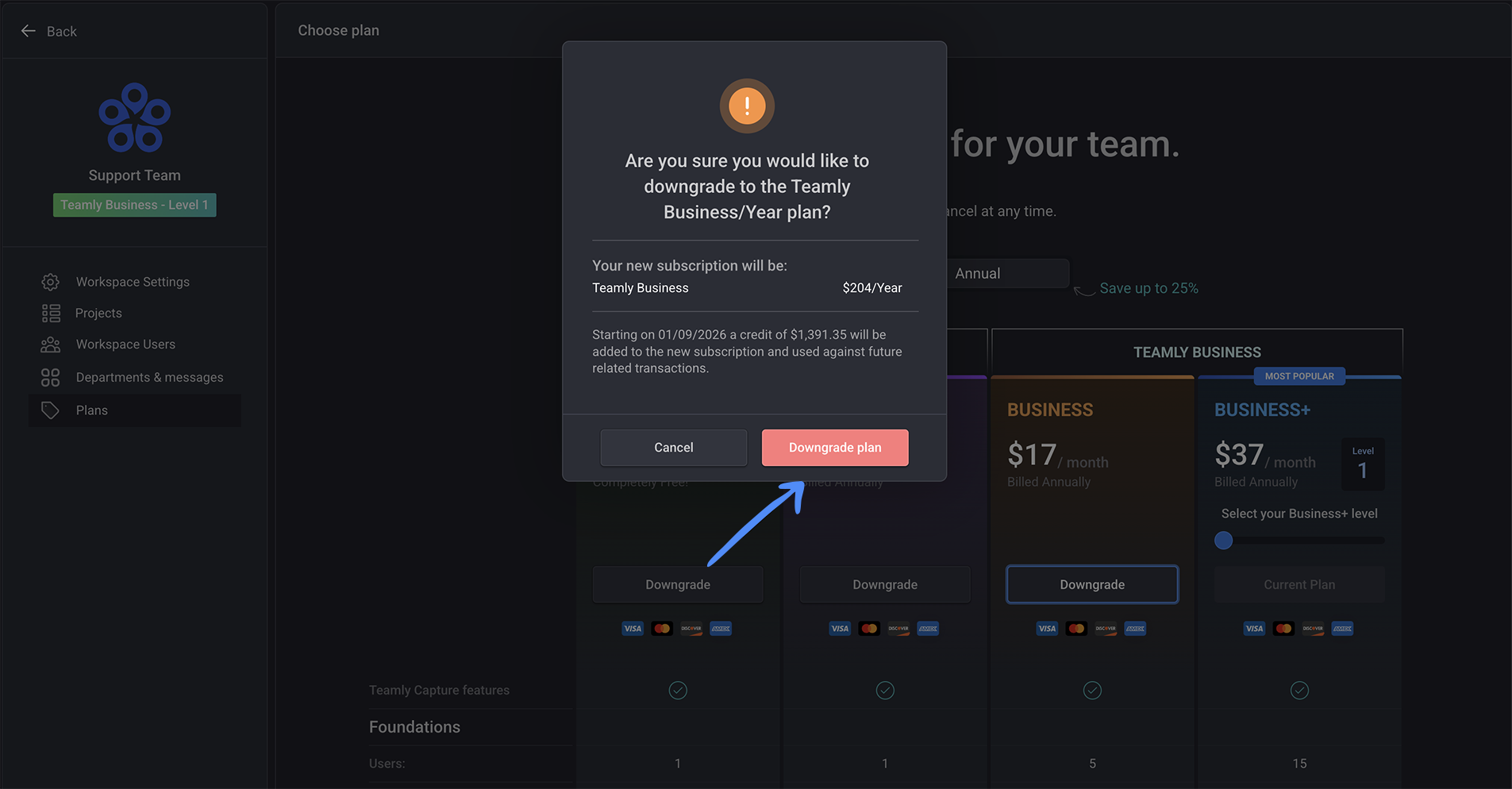Screen dimensions: 1512x789
Task: Click Mastercard icon under first plan column
Action: coord(662,629)
